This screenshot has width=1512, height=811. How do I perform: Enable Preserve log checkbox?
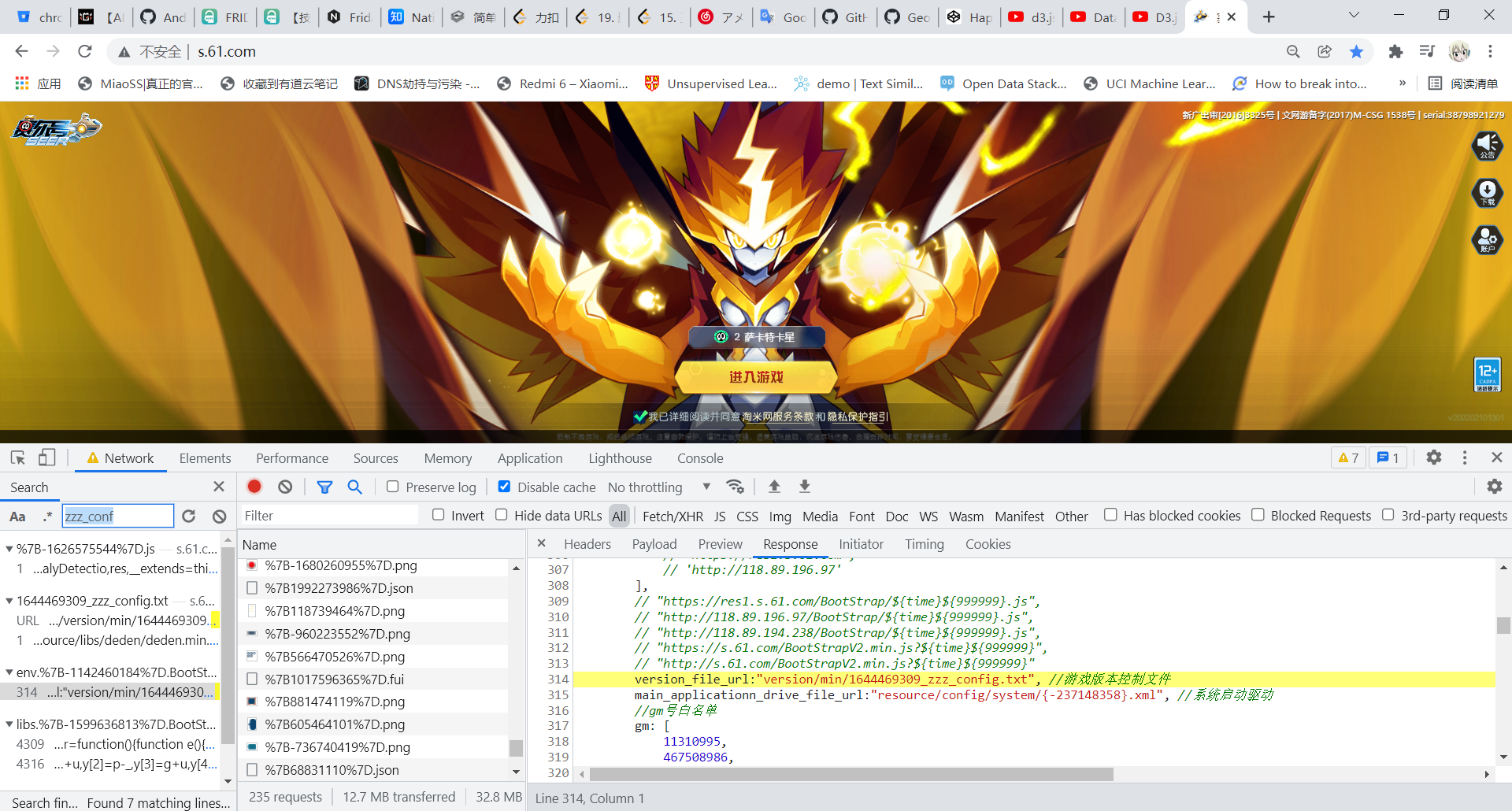392,487
